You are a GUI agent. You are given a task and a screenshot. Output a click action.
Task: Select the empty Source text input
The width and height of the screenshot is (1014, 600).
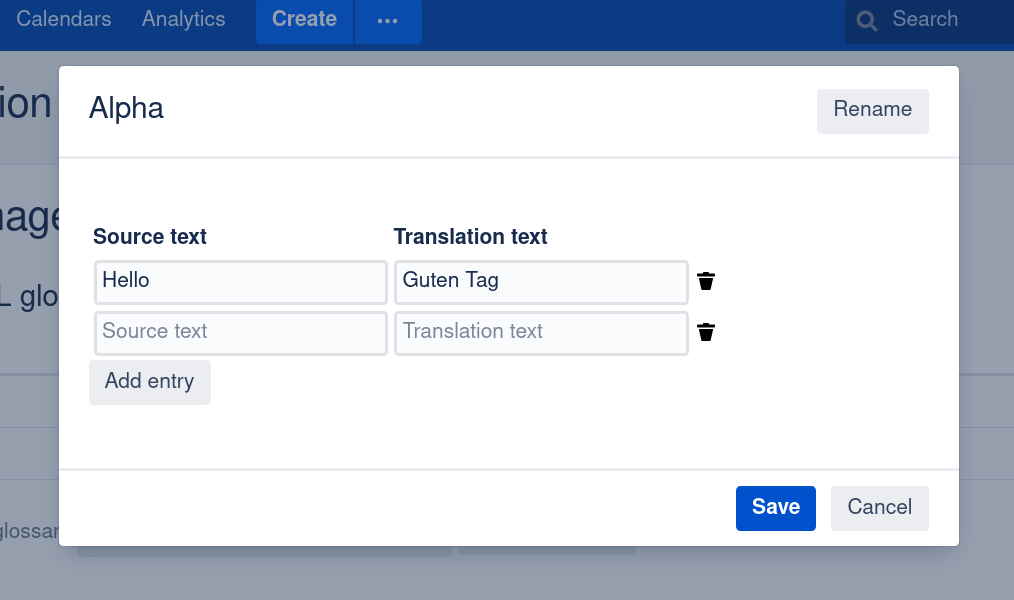(x=240, y=333)
